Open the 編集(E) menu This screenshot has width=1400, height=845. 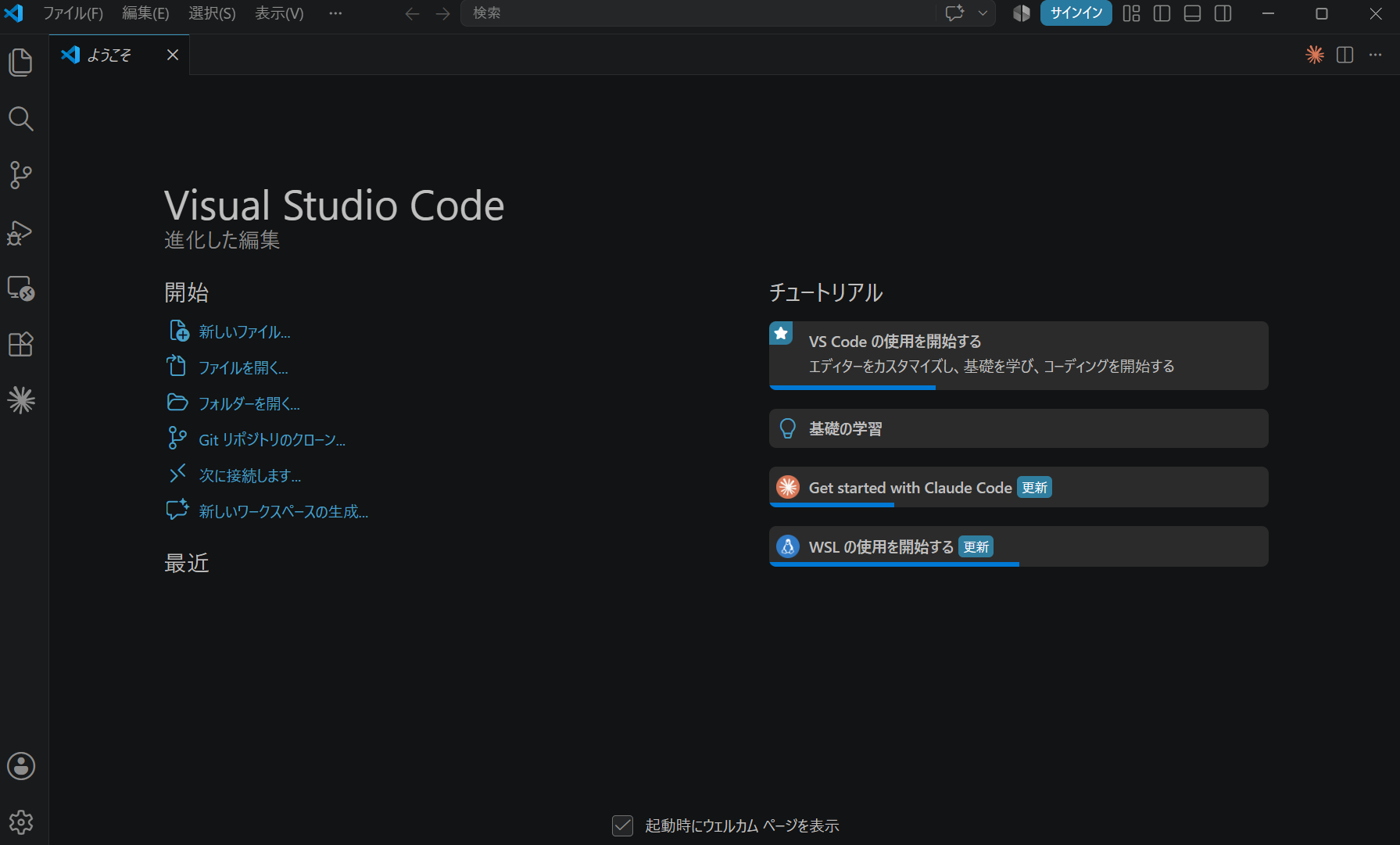click(145, 13)
